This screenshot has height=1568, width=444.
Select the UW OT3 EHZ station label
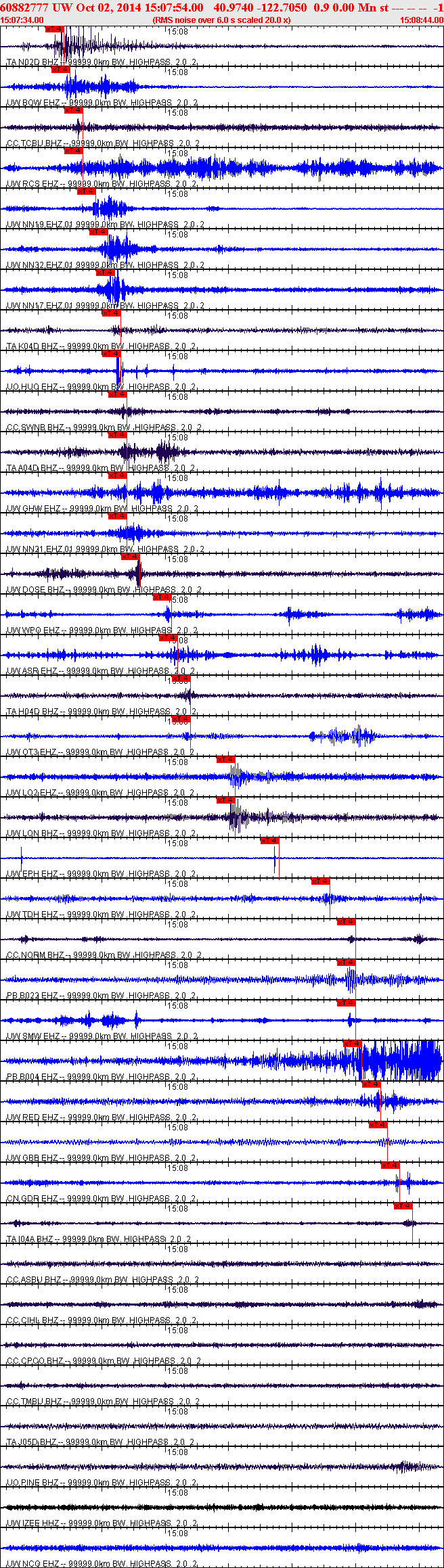tap(101, 752)
